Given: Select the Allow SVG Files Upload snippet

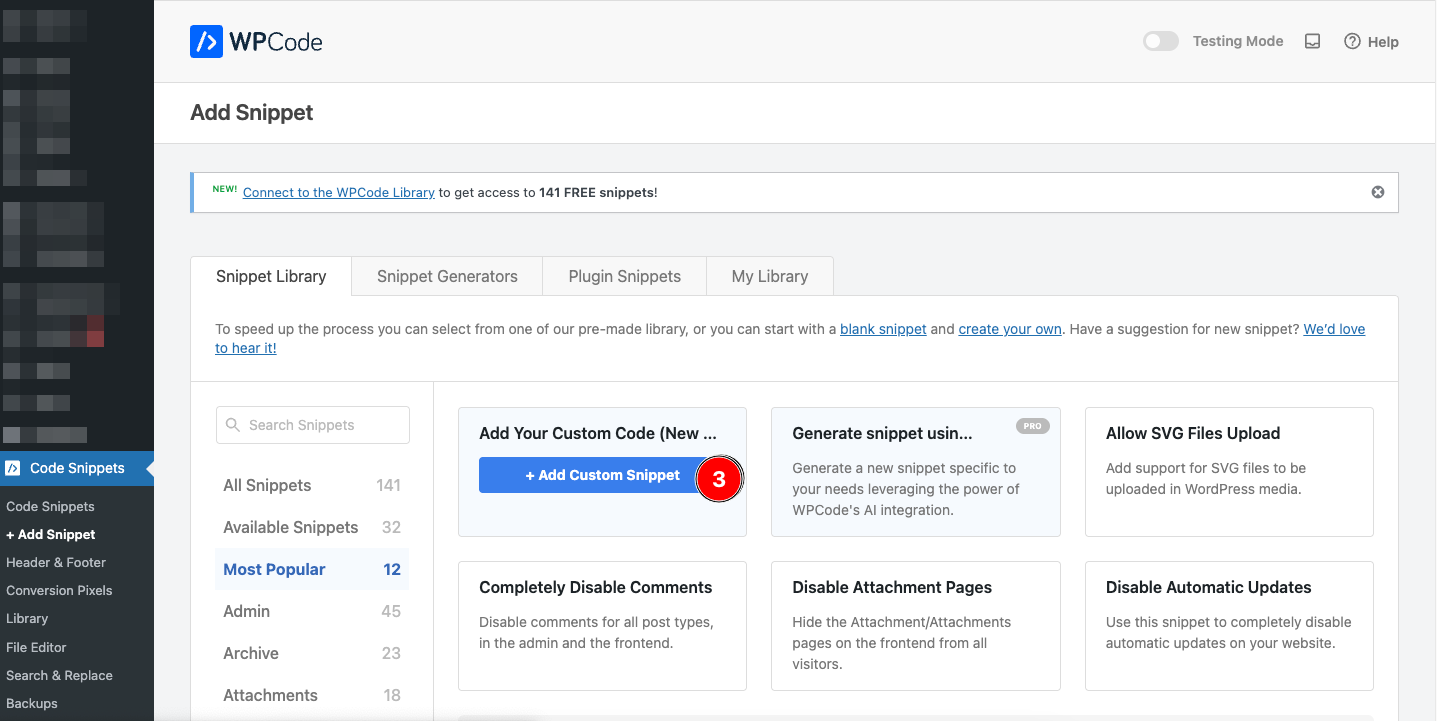Looking at the screenshot, I should pos(1229,472).
